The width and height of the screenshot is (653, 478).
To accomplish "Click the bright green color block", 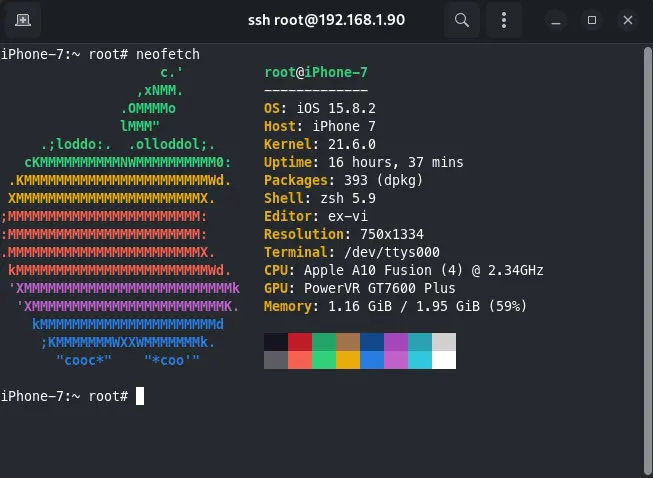I will click(x=324, y=360).
